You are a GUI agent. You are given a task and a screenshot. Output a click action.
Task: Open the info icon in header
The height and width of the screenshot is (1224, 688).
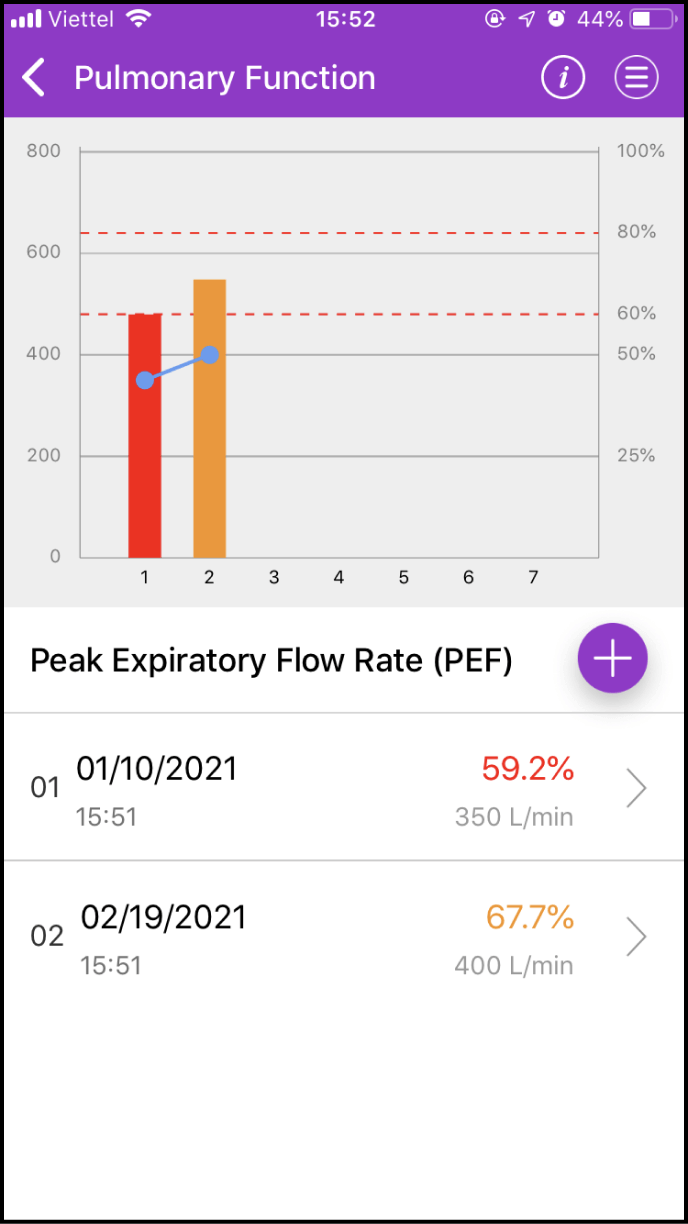click(563, 78)
